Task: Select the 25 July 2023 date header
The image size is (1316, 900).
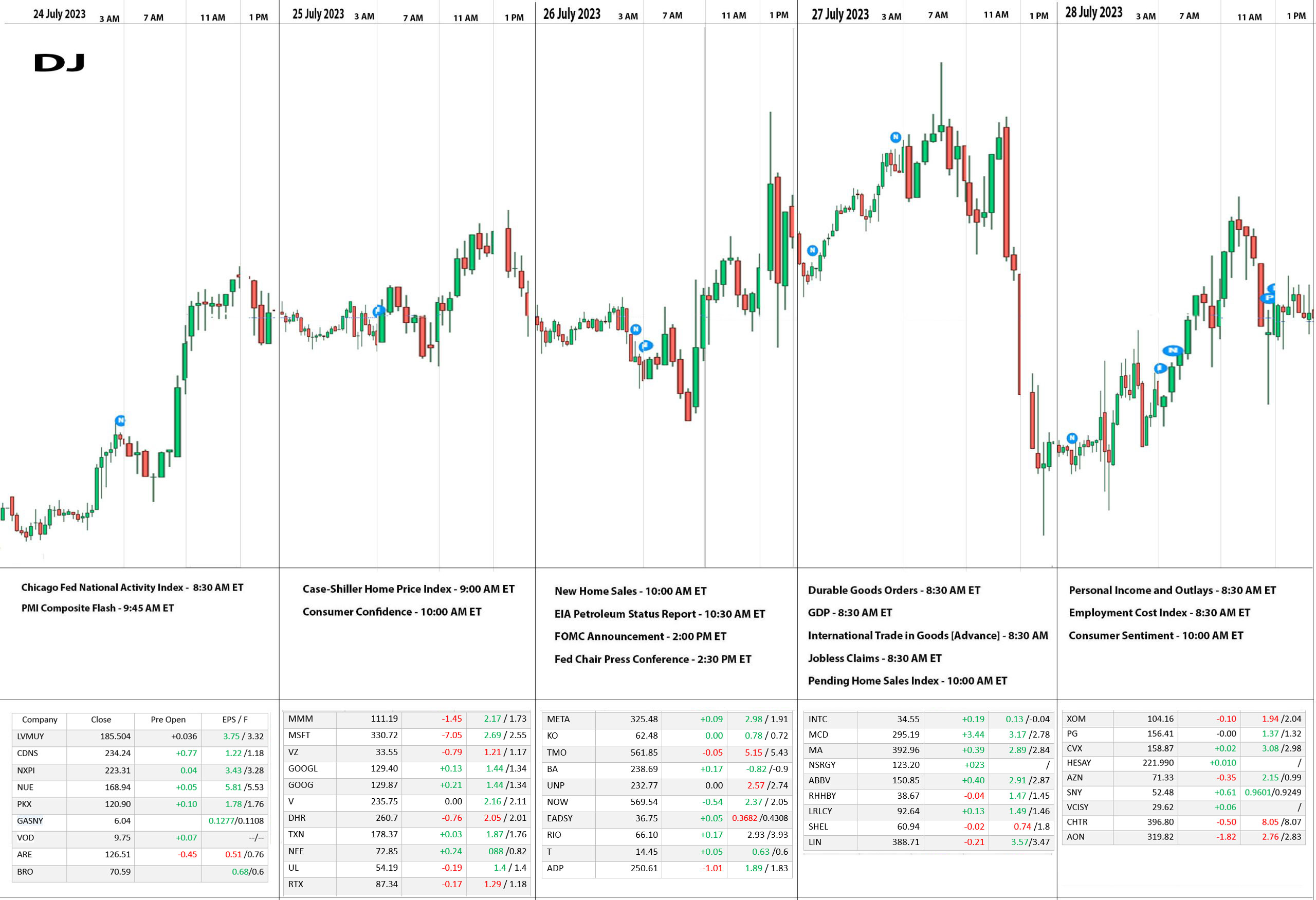Action: click(318, 14)
